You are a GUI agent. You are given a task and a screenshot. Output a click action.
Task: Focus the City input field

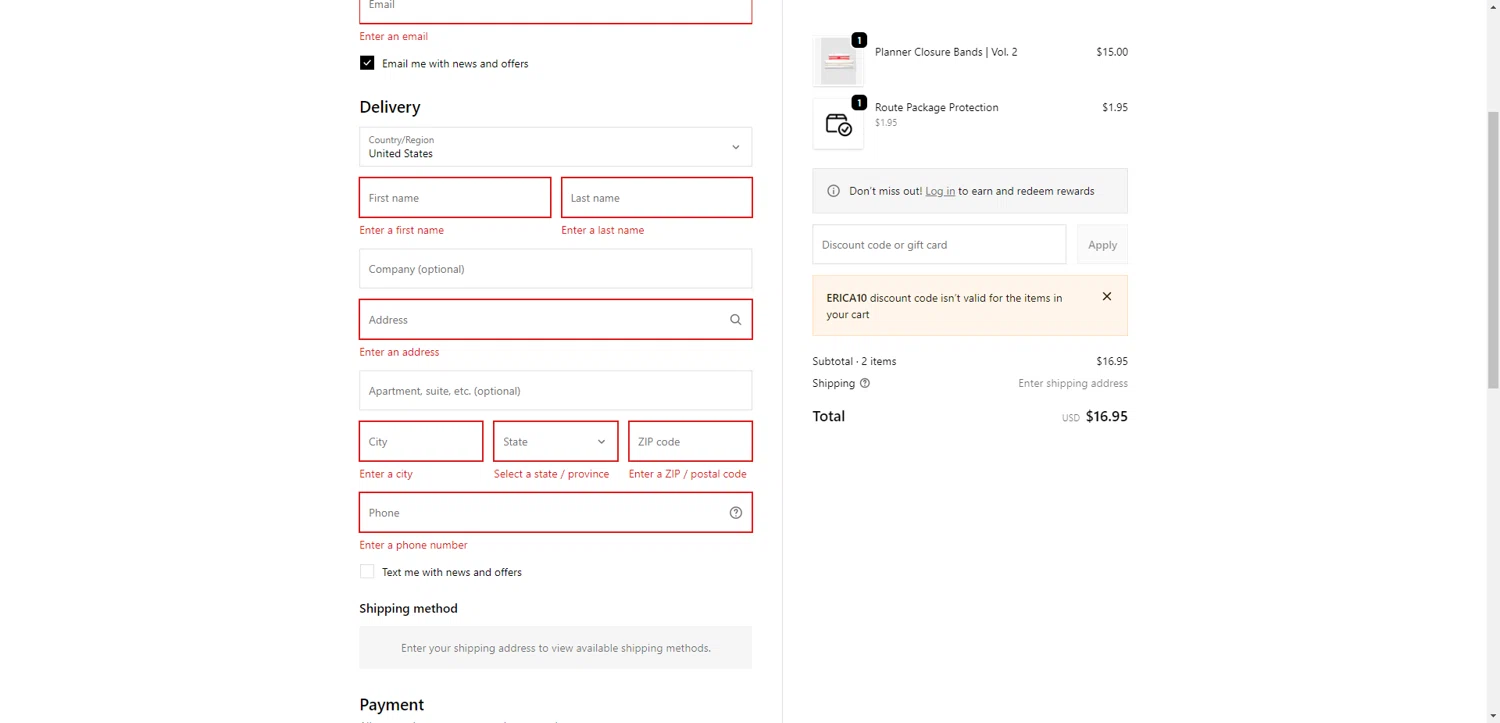pos(421,441)
